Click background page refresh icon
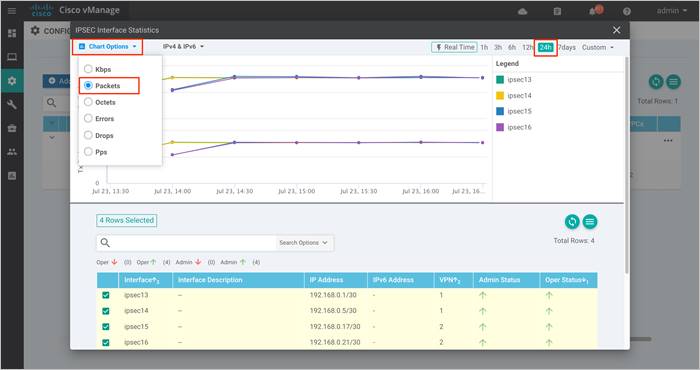Screen dimensions: 700x370 (x=656, y=82)
